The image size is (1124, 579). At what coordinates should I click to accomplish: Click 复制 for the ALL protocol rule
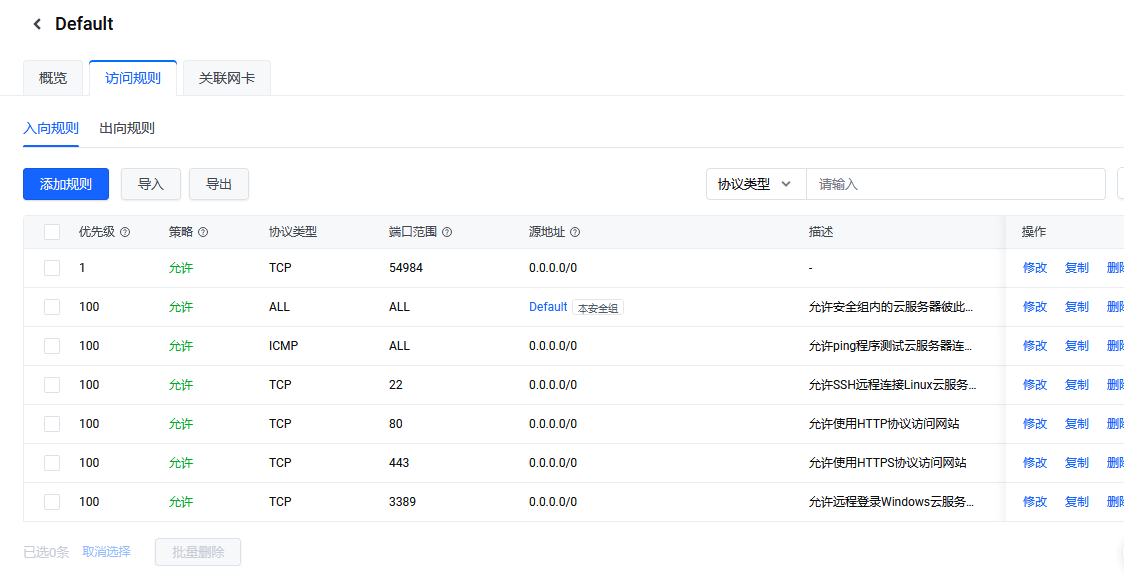(x=1077, y=307)
